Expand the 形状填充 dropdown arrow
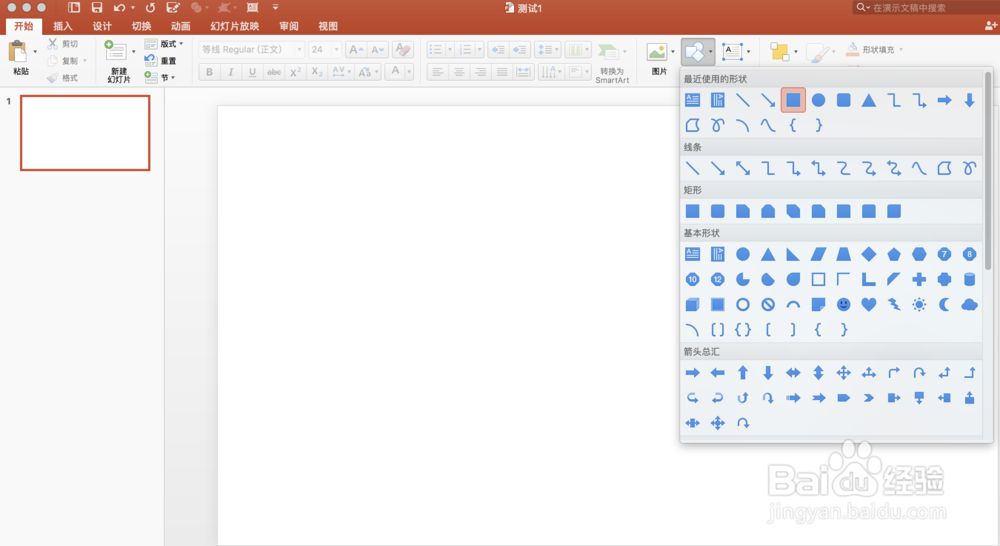 pos(901,49)
